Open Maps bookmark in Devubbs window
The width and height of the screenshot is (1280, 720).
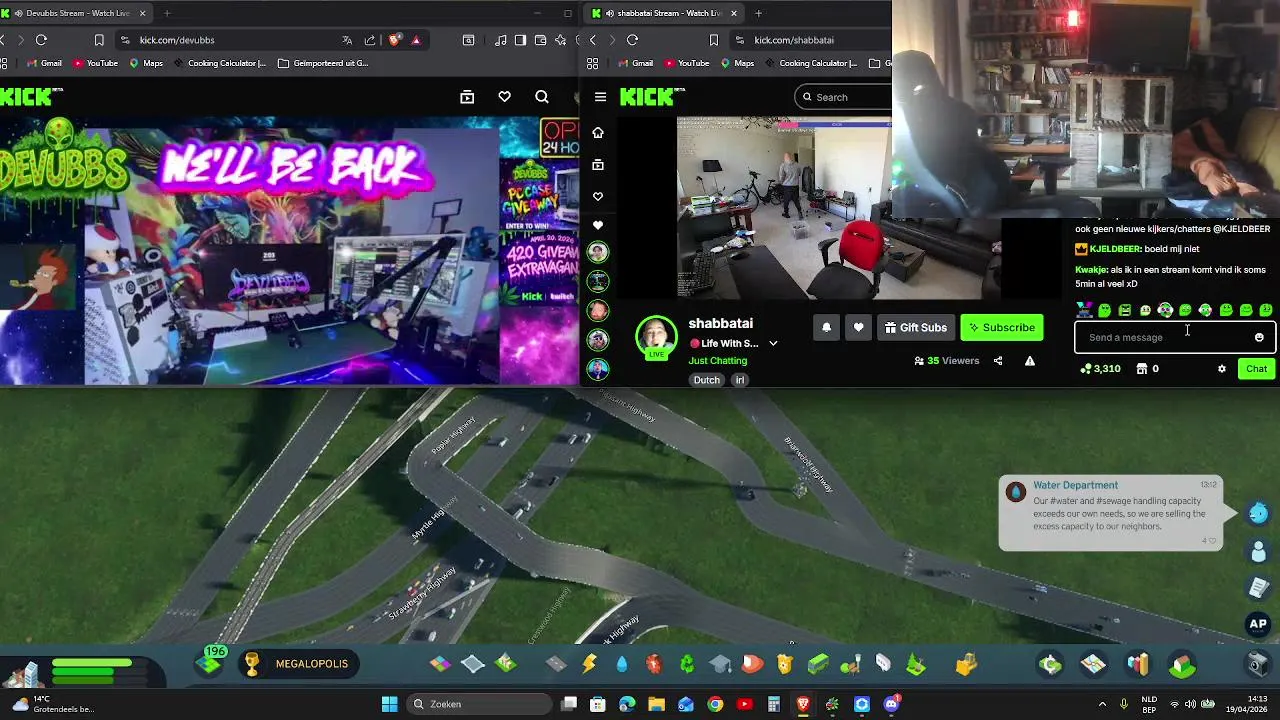tap(146, 63)
